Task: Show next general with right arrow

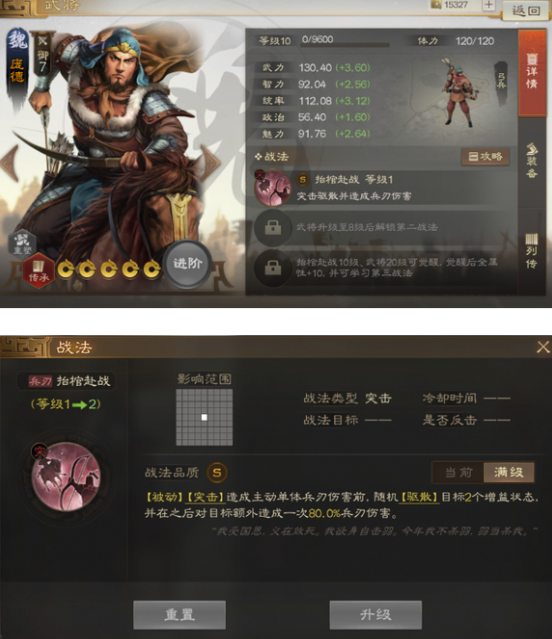Action: pyautogui.click(x=211, y=162)
